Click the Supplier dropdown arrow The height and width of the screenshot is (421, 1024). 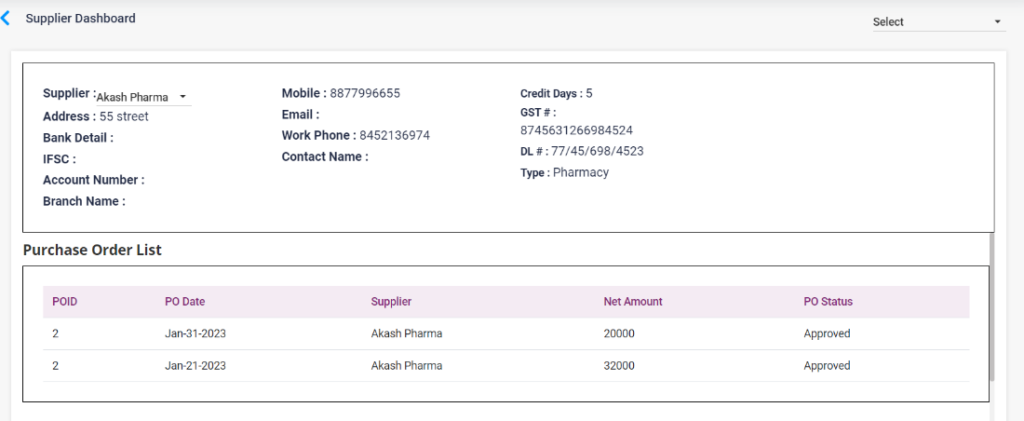pos(183,97)
